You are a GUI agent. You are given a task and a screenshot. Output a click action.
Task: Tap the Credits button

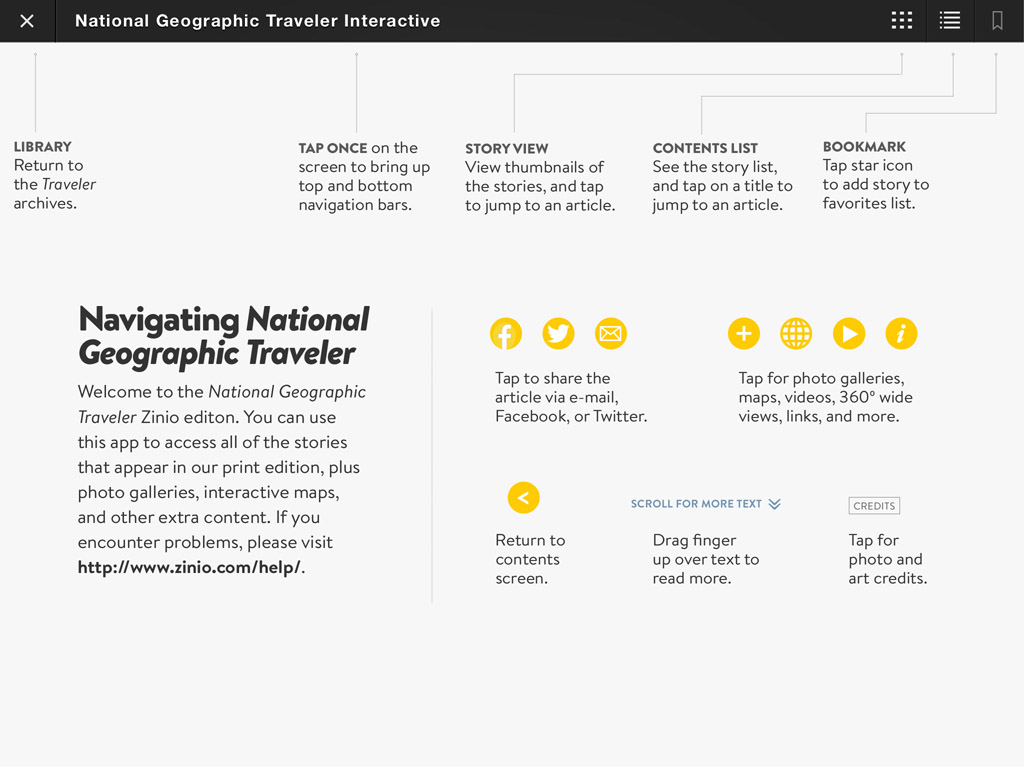(x=873, y=506)
